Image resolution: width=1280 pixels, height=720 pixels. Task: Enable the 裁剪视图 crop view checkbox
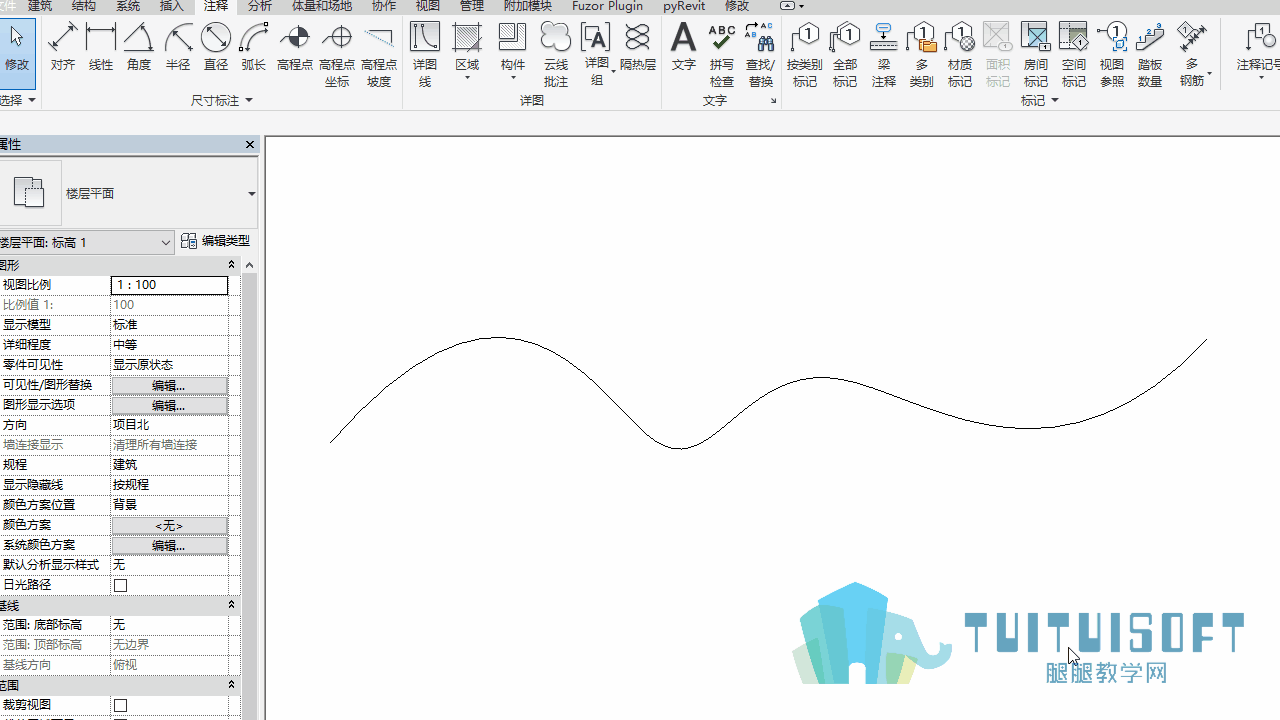coord(121,705)
